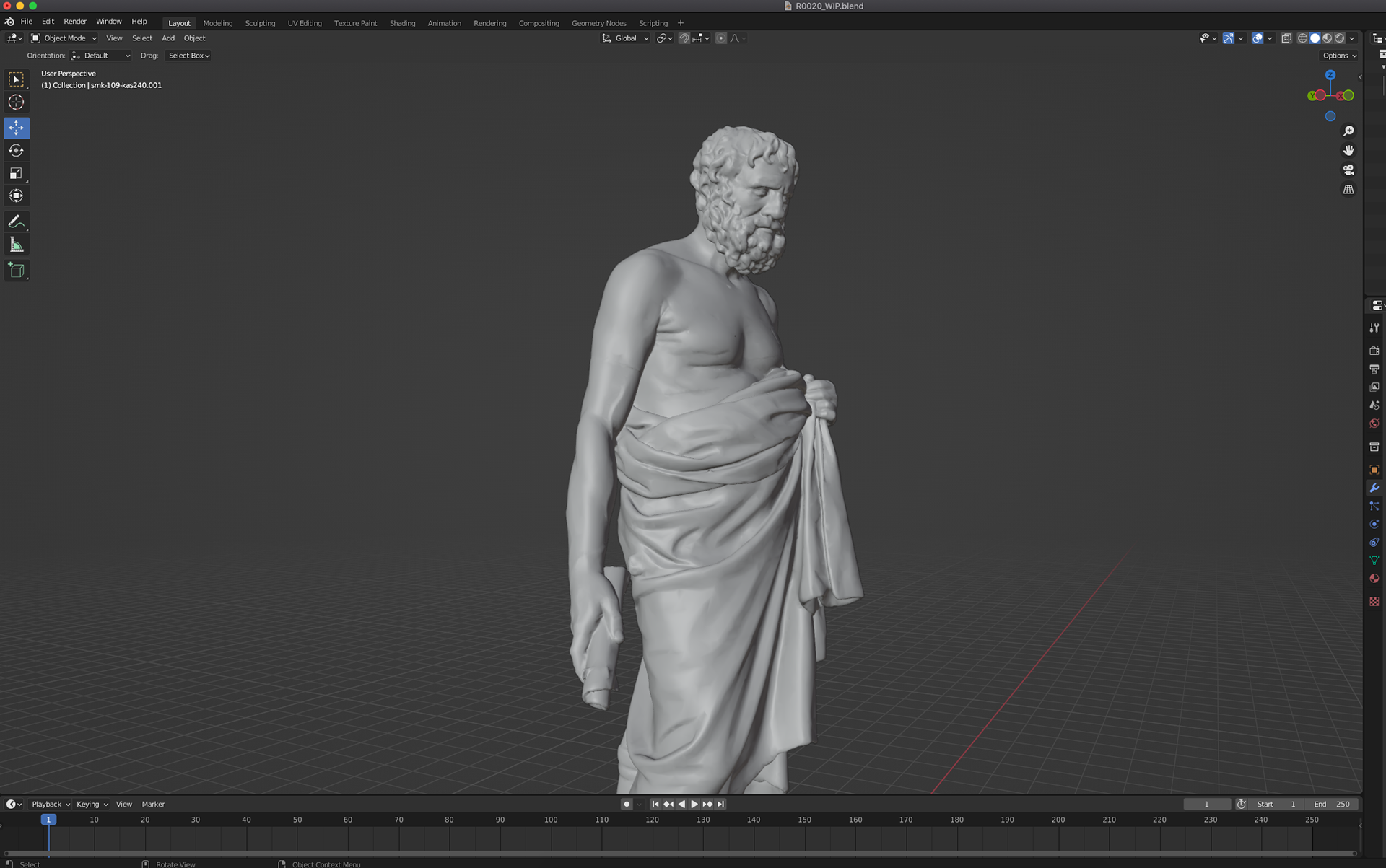Screen dimensions: 1386x868
Task: Open the Material properties tab
Action: click(x=1374, y=578)
